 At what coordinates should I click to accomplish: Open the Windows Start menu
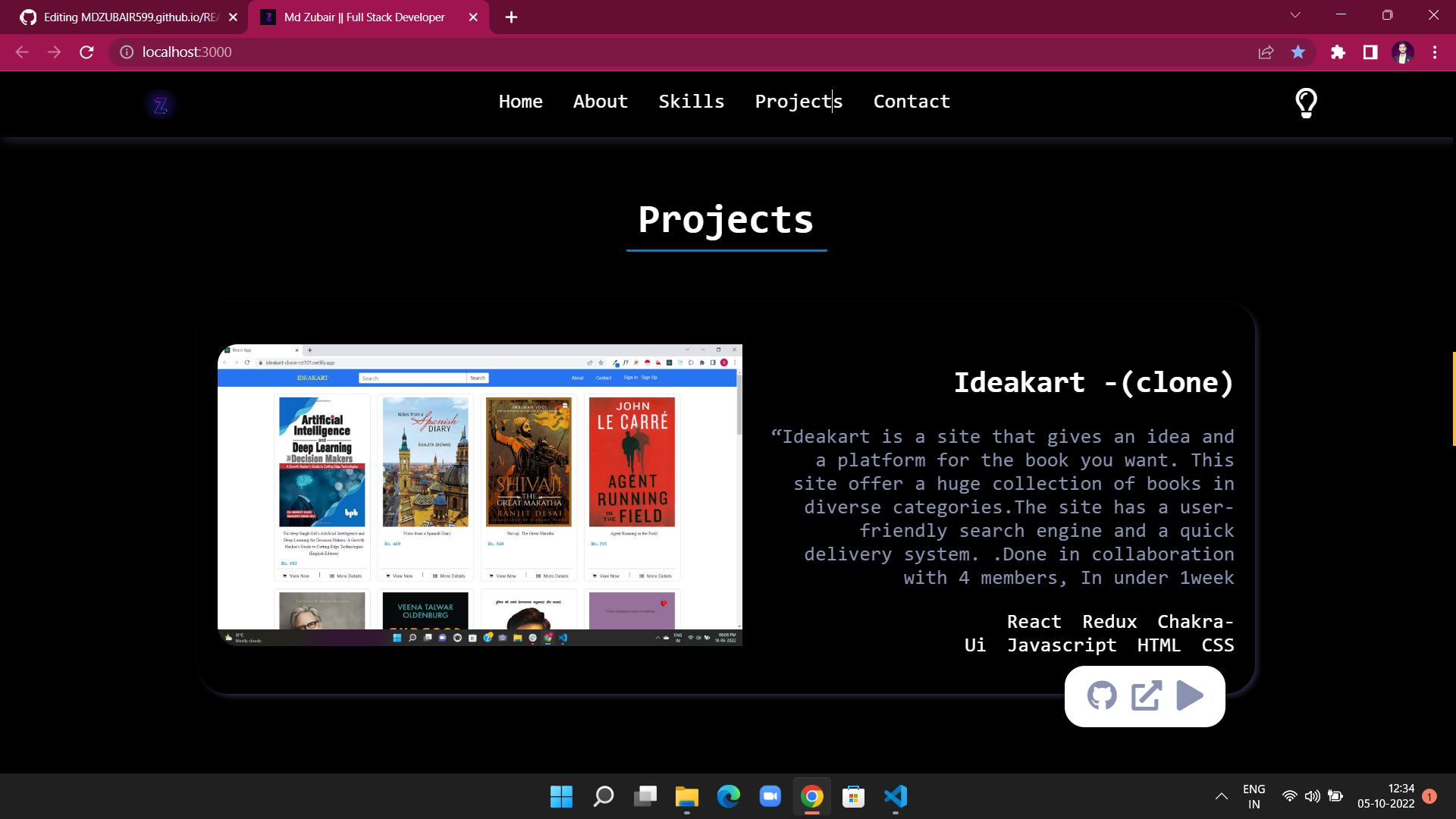pyautogui.click(x=561, y=796)
